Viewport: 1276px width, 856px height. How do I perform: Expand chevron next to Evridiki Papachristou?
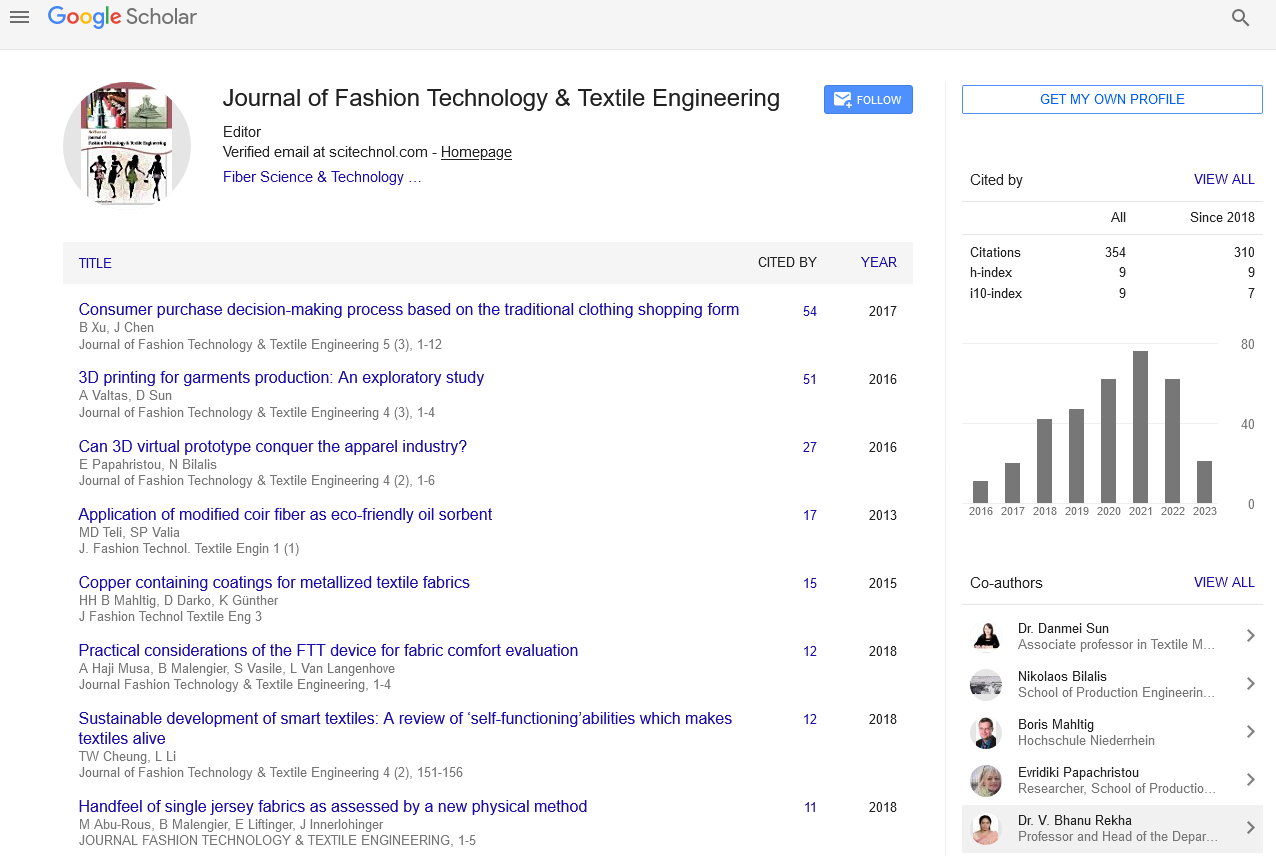[1250, 780]
